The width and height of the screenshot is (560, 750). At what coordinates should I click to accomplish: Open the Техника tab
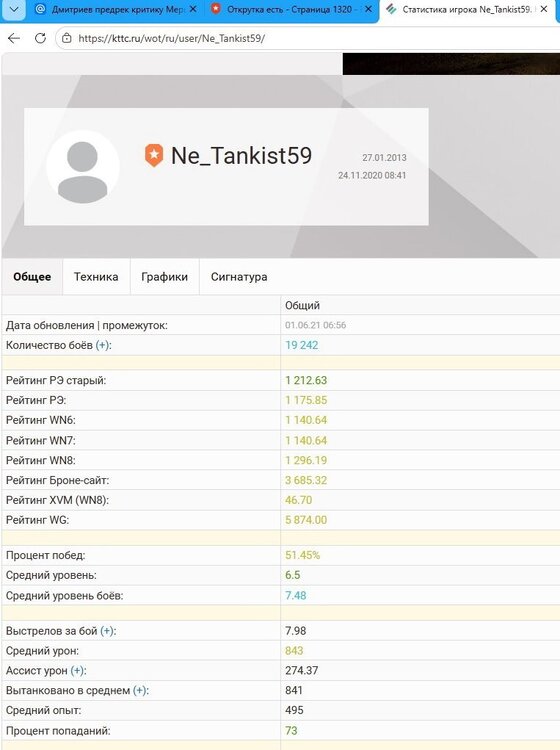point(96,276)
